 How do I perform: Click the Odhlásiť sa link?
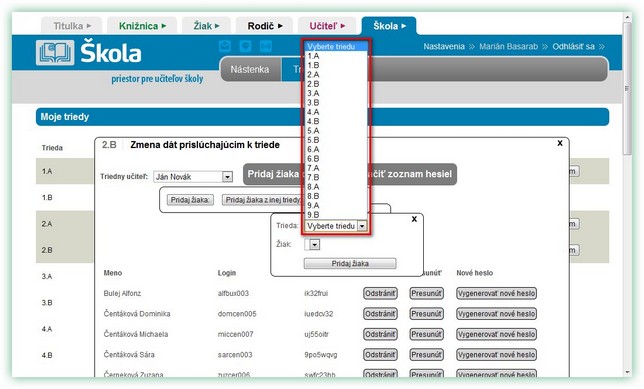tap(573, 46)
